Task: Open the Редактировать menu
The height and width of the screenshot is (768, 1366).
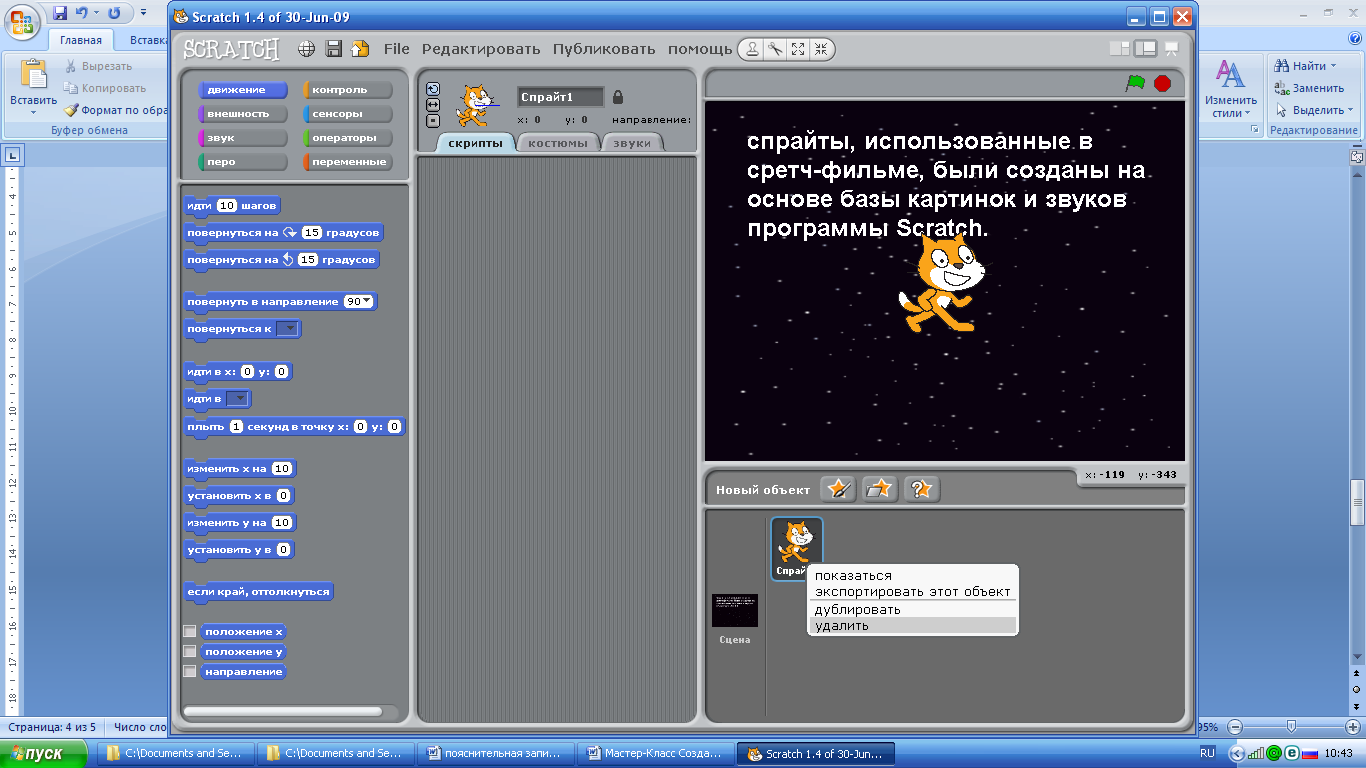Action: pos(481,49)
